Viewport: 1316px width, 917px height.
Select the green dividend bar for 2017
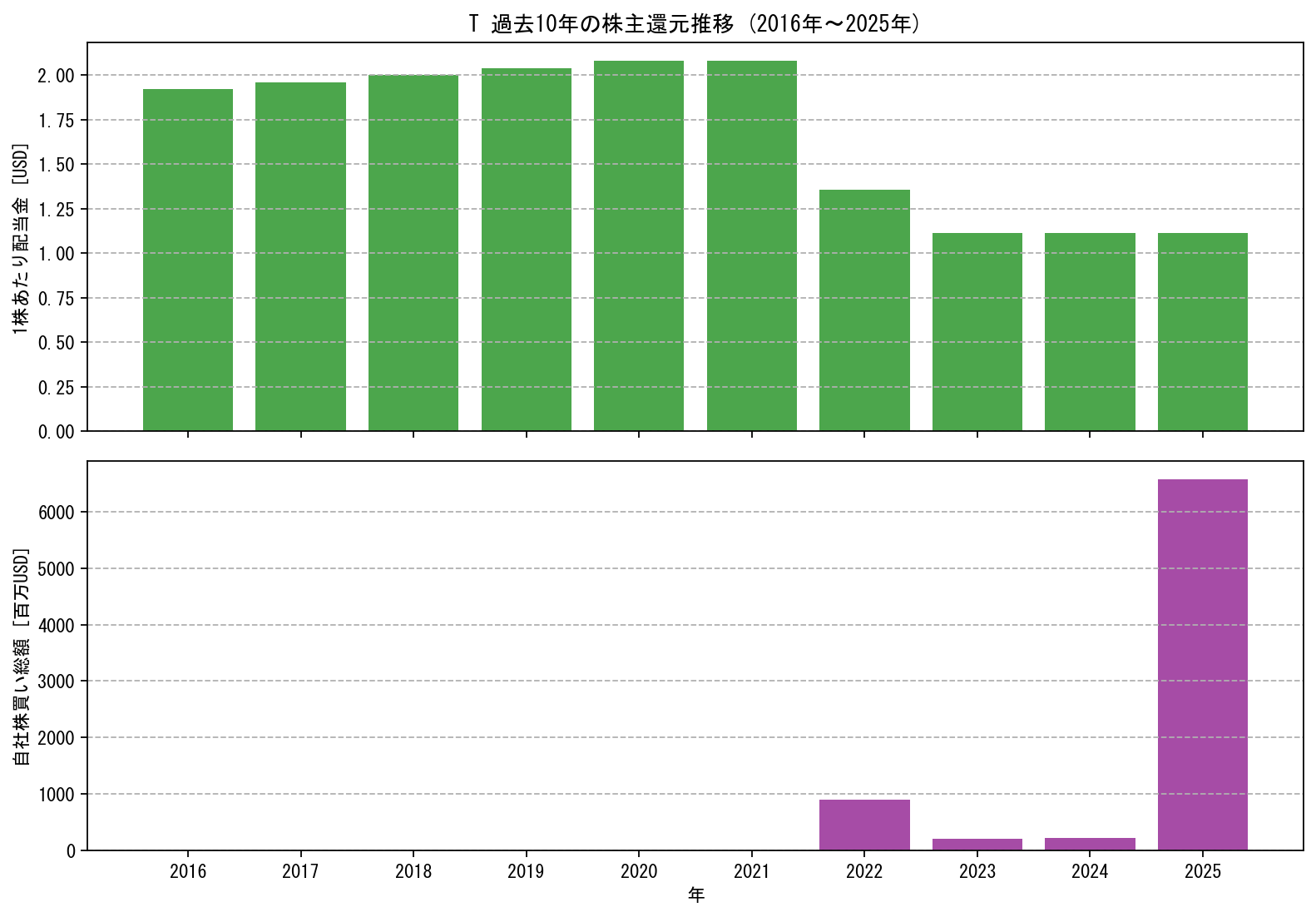pyautogui.click(x=300, y=256)
